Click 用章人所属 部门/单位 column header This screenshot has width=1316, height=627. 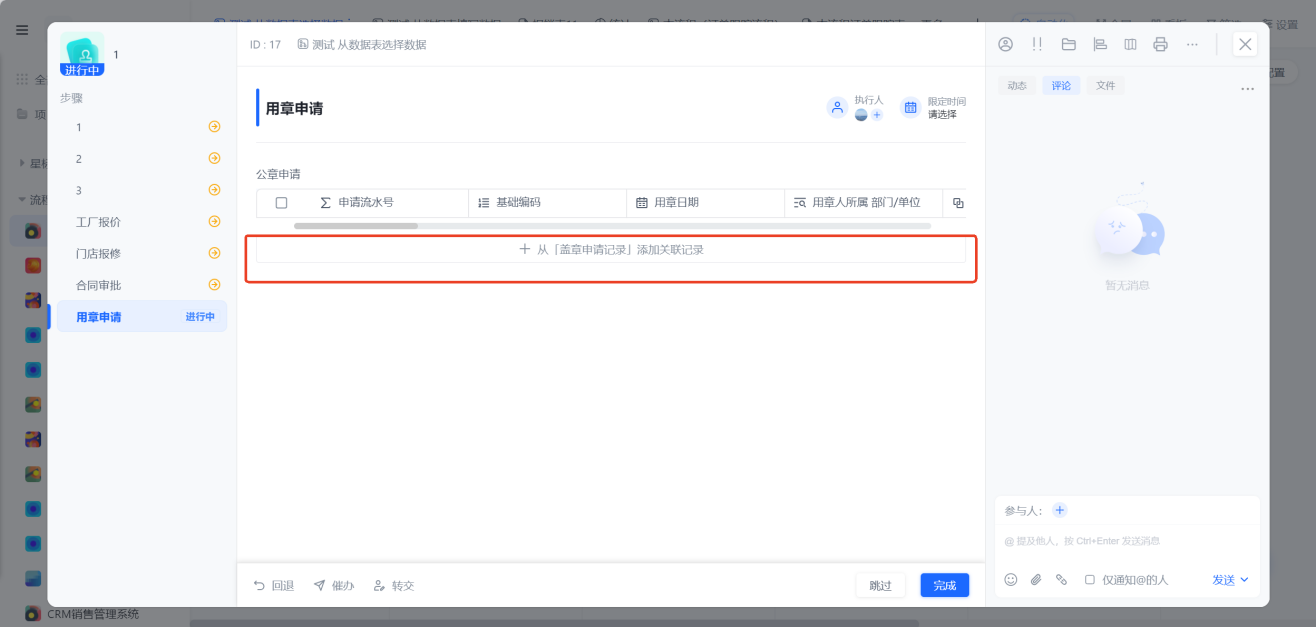coord(864,203)
